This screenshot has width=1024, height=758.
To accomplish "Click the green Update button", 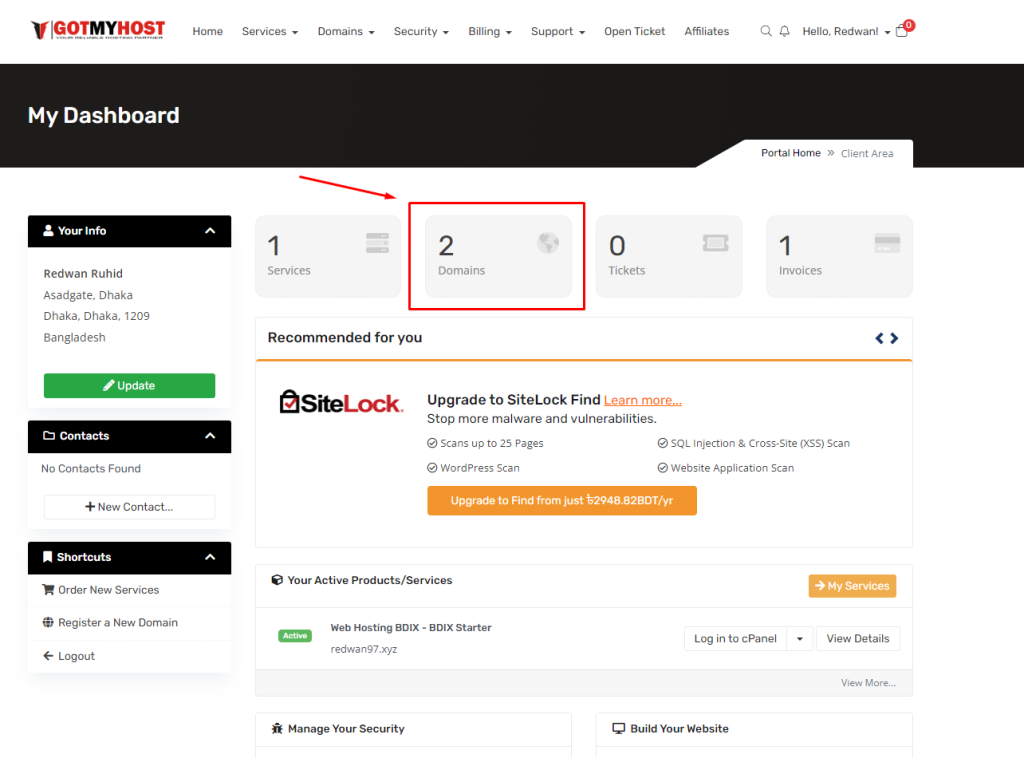I will coord(129,386).
